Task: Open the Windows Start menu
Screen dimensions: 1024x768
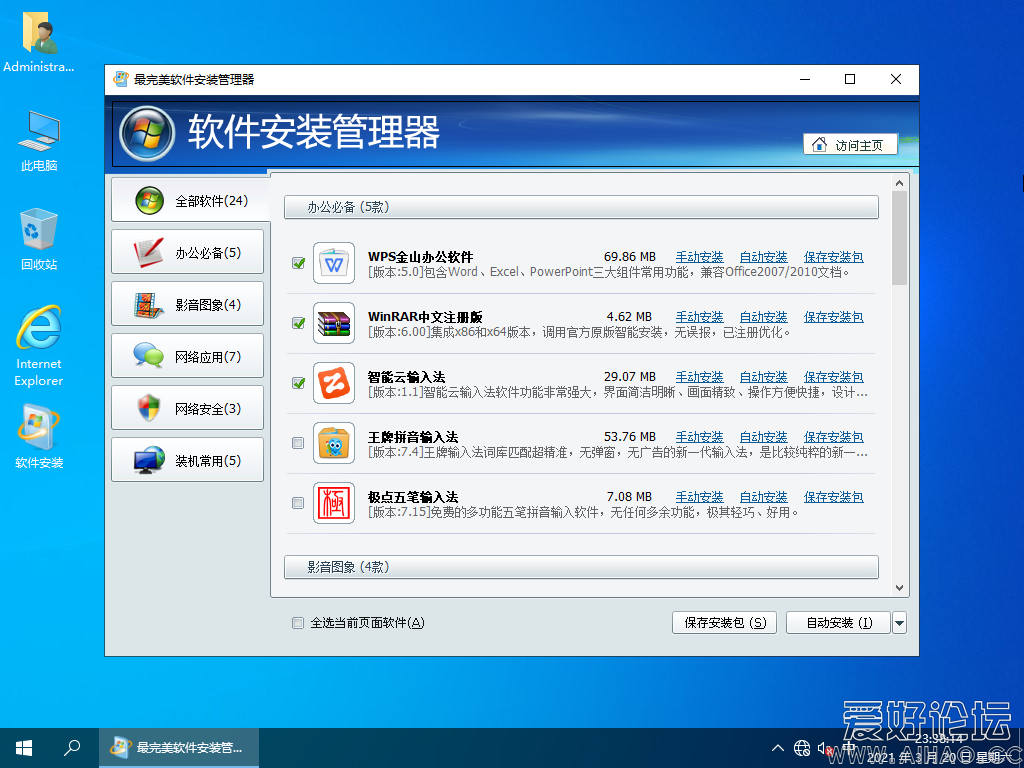Action: click(x=24, y=748)
